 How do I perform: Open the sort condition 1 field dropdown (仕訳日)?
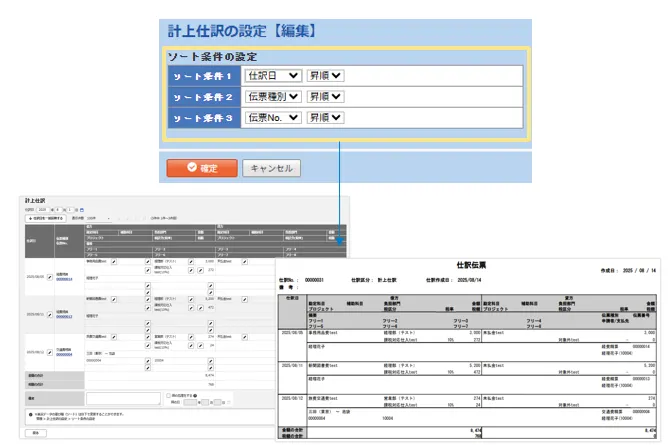pyautogui.click(x=273, y=75)
